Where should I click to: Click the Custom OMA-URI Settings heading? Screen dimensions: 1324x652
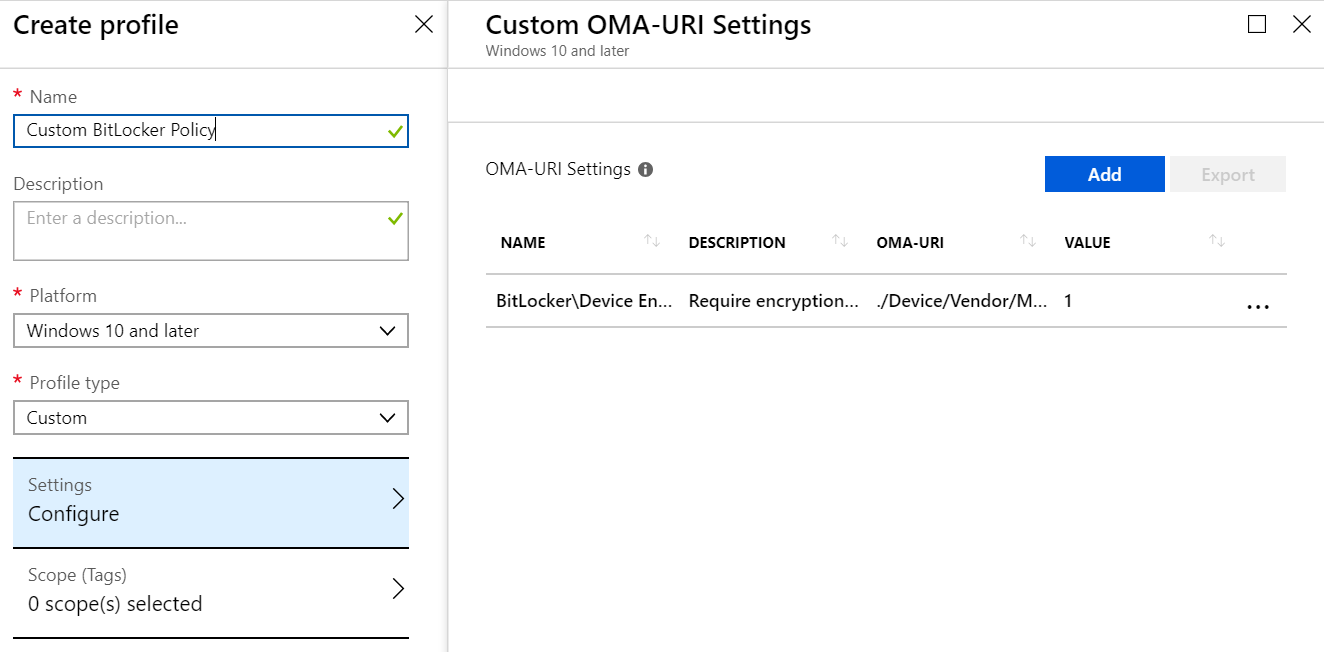click(647, 24)
